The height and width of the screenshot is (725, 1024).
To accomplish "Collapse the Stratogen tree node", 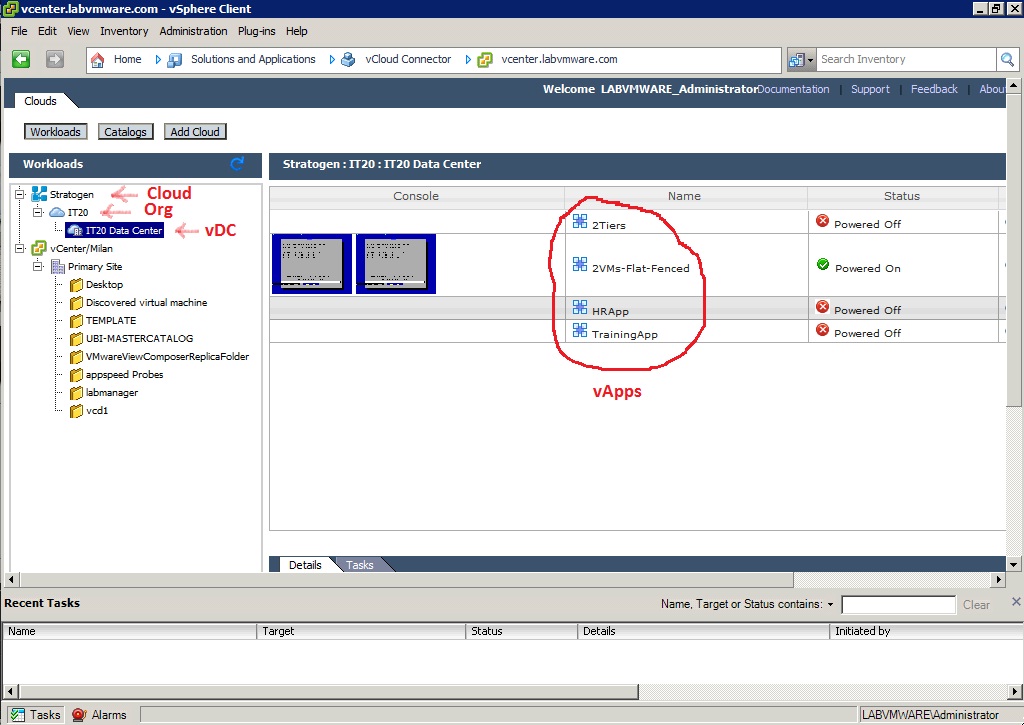I will (20, 194).
